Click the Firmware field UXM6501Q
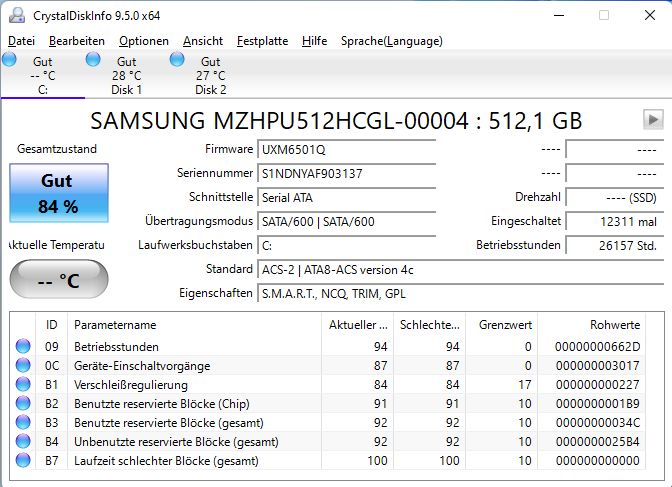 [x=346, y=150]
